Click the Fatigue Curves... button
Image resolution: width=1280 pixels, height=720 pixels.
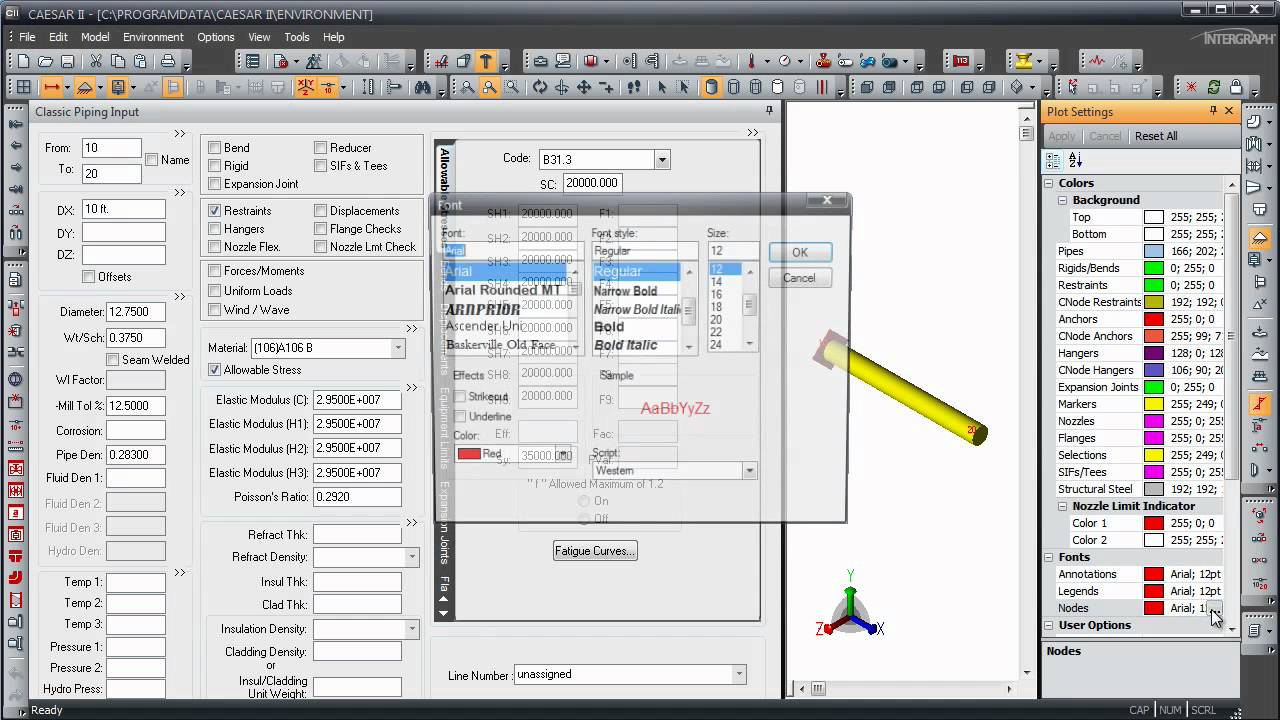[595, 551]
